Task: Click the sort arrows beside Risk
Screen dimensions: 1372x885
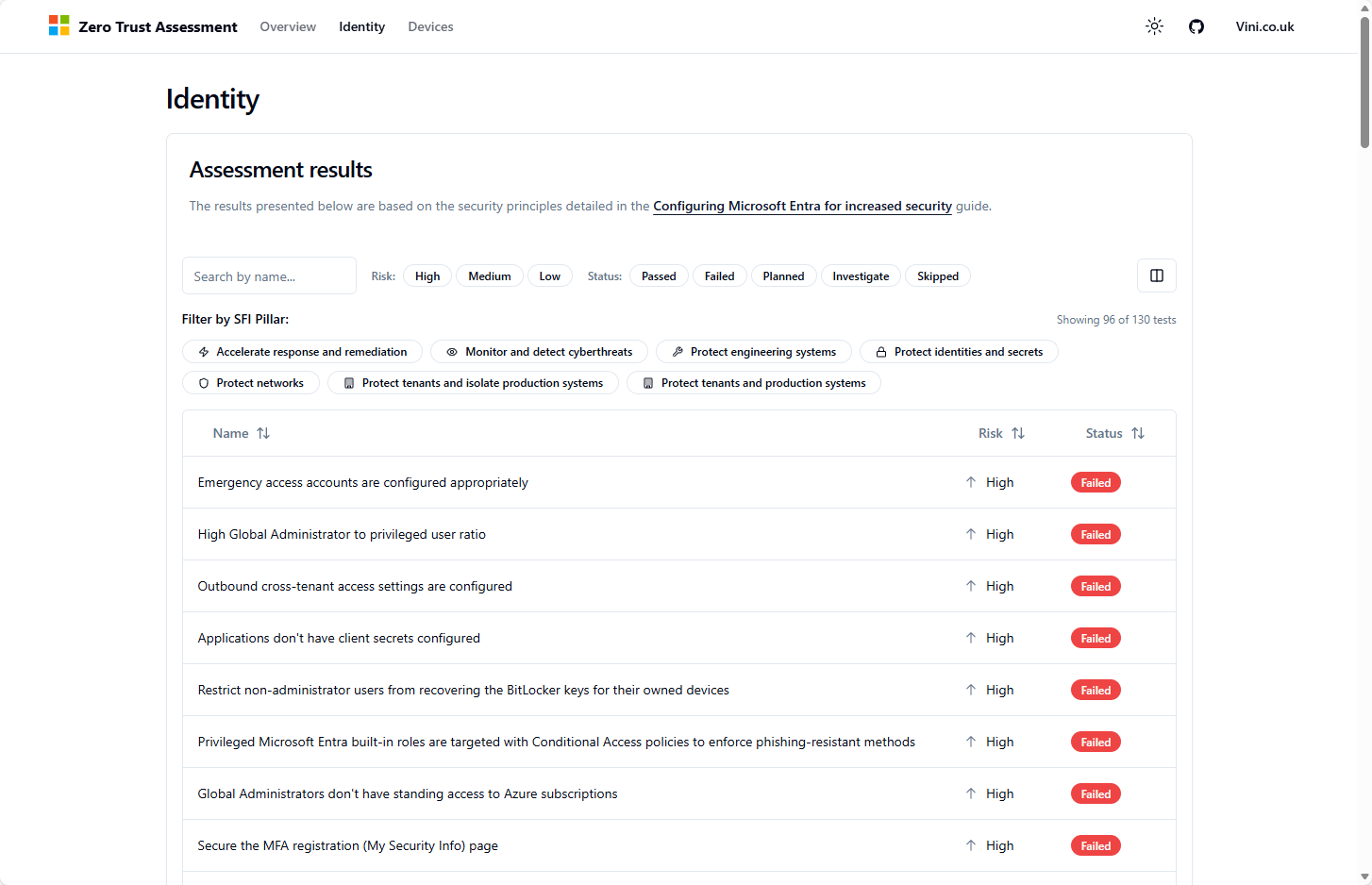Action: (1017, 433)
